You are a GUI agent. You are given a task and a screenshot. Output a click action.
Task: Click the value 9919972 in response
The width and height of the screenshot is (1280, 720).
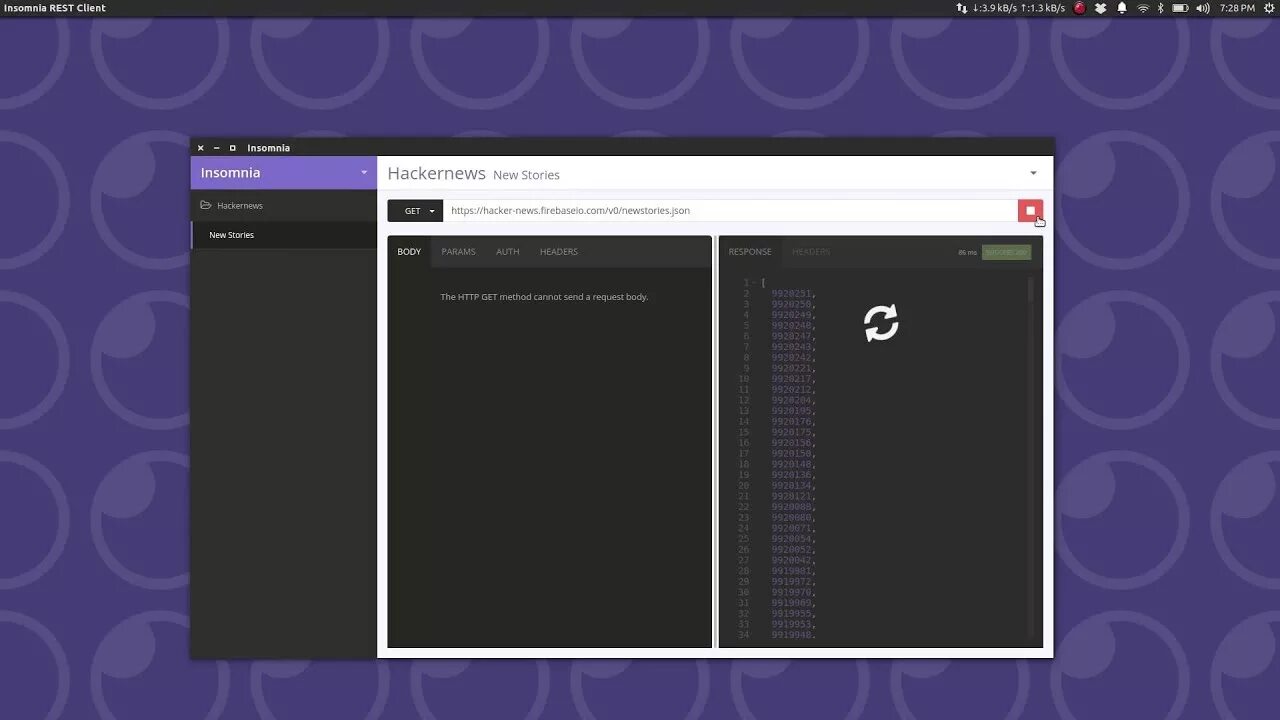(793, 581)
